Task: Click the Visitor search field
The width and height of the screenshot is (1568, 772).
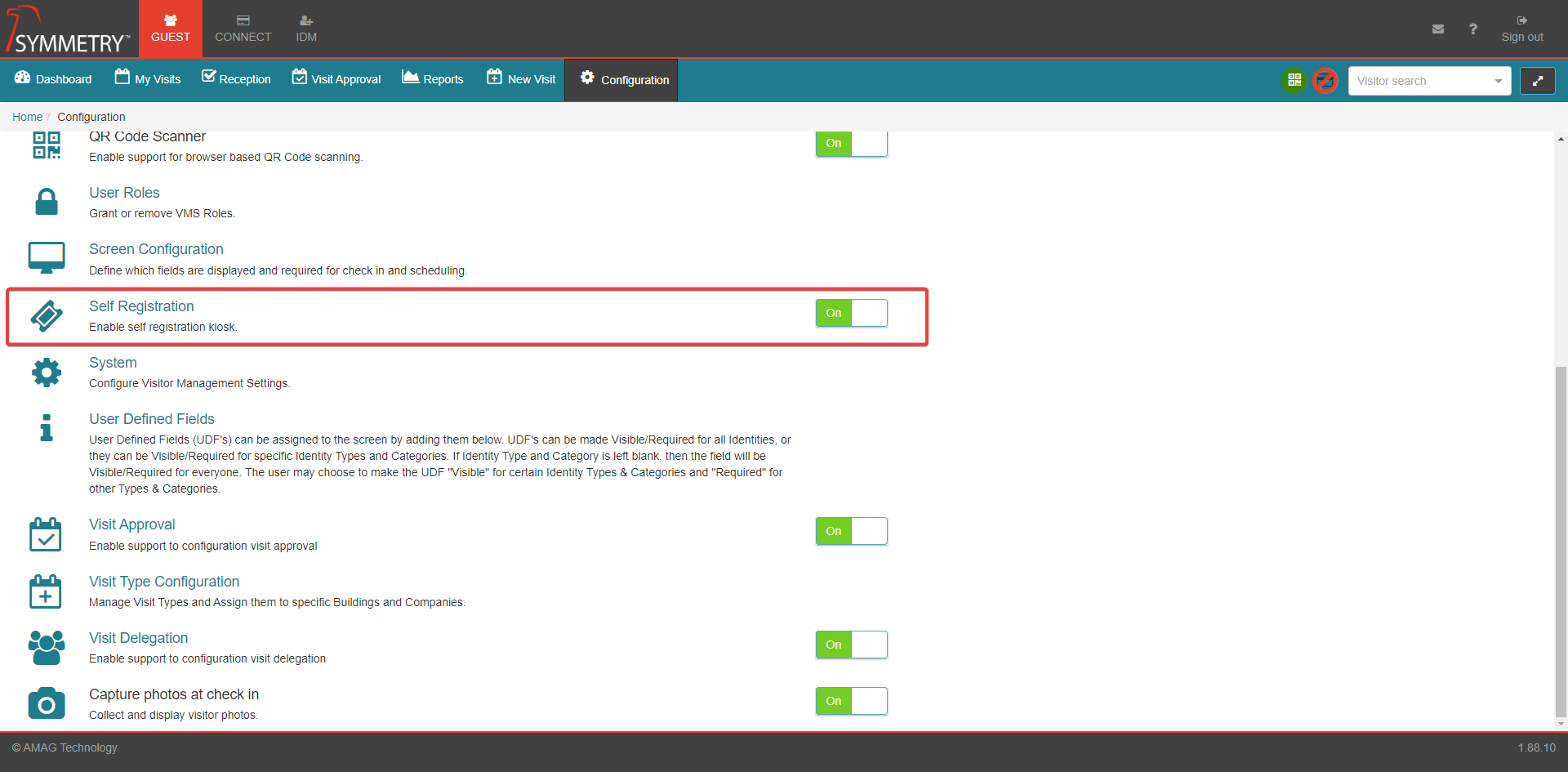Action: [x=1421, y=81]
